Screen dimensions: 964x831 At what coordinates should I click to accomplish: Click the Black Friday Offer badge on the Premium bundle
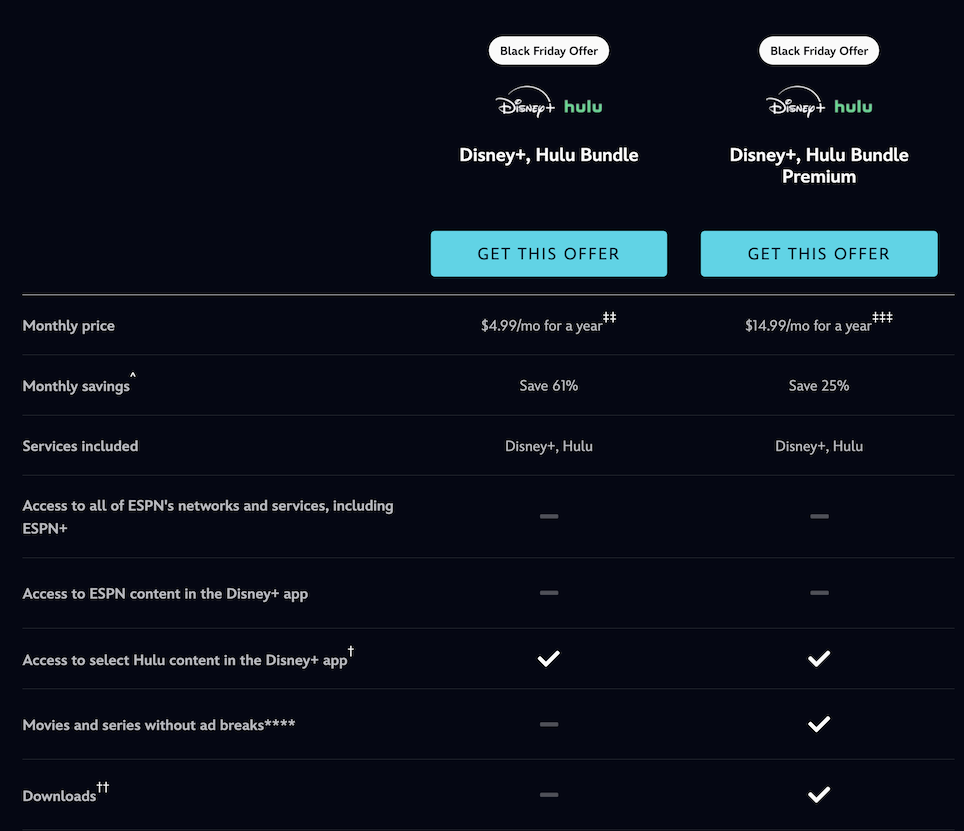[819, 51]
